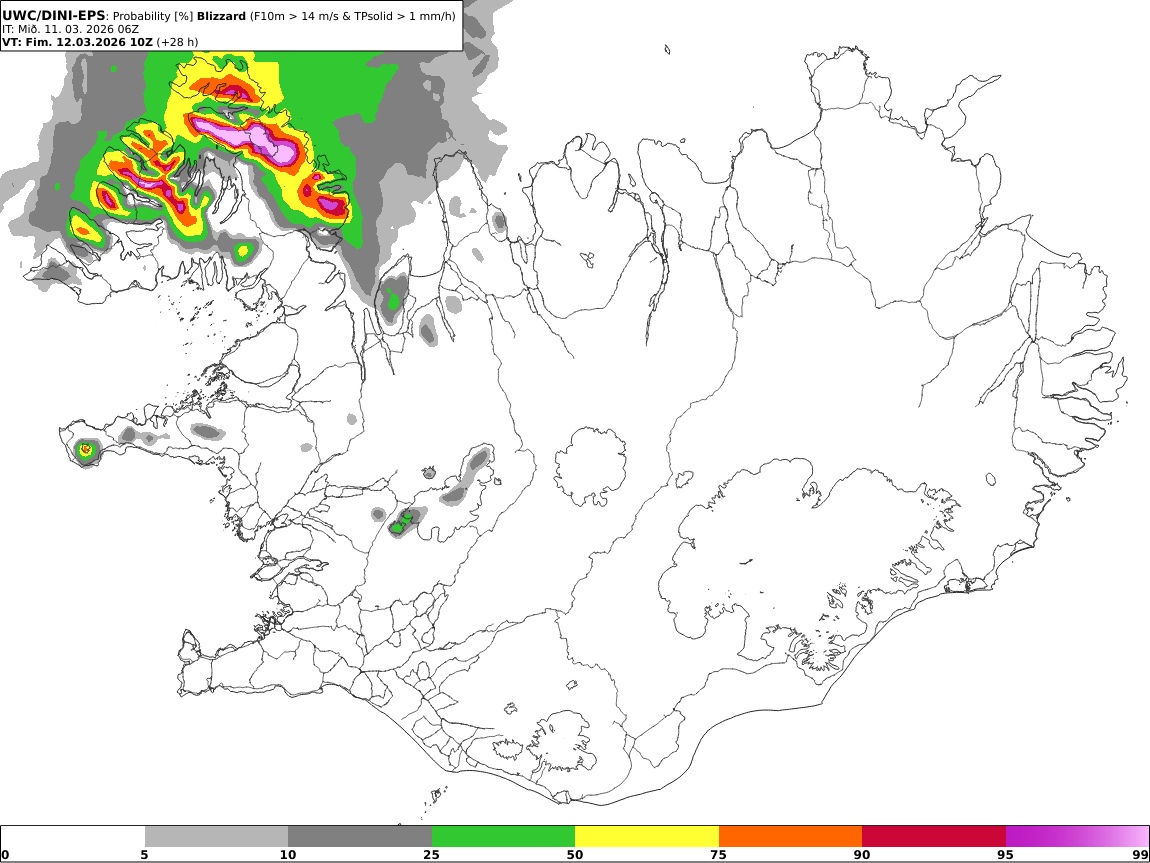Click the "IT: Mið. 11. 03. 2026 06Z" line
Viewport: 1150px width, 863px height.
pyautogui.click(x=70, y=29)
